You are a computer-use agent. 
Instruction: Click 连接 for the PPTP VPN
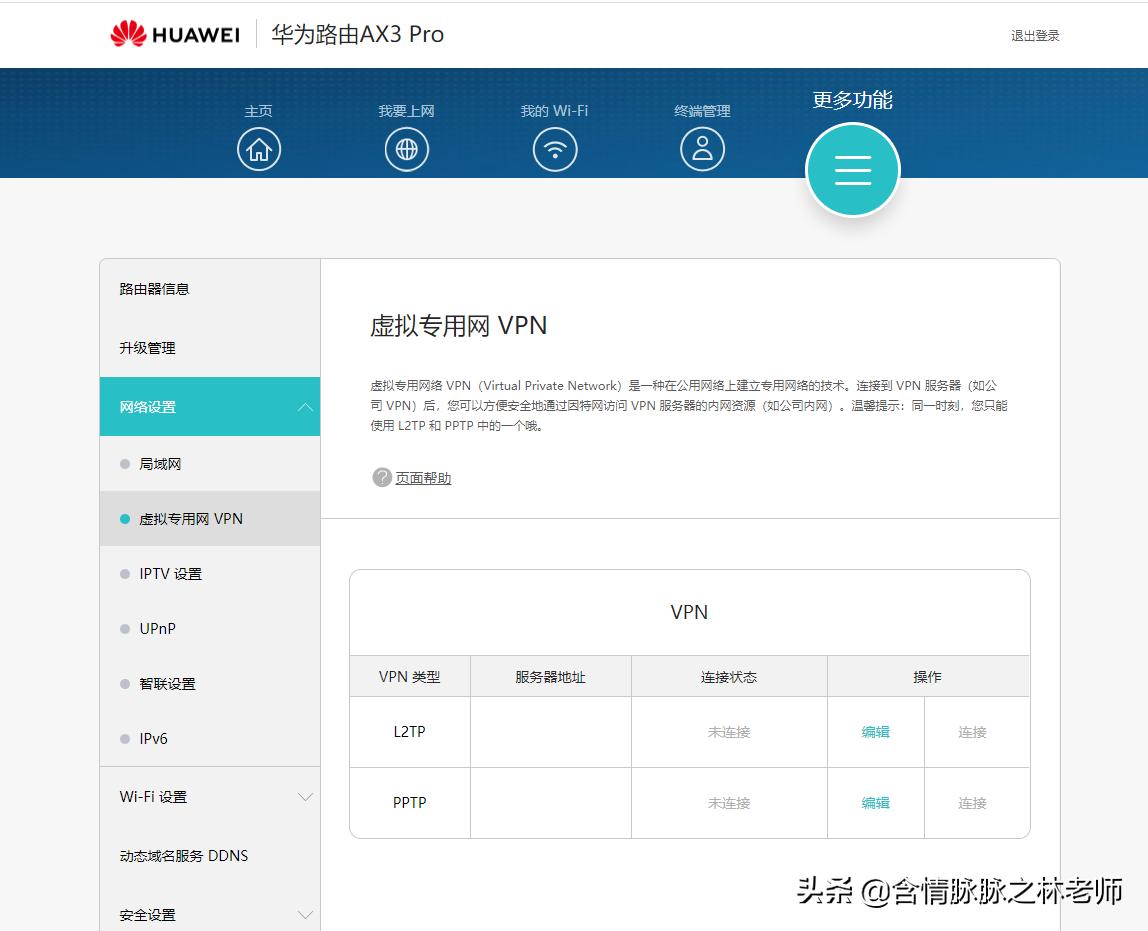[971, 802]
